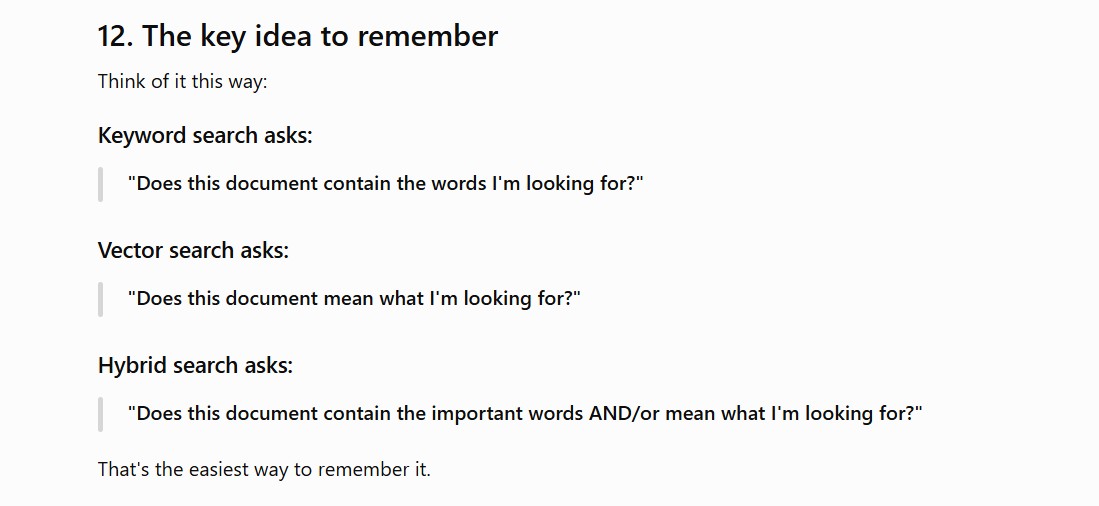Image resolution: width=1099 pixels, height=506 pixels.
Task: Click the gray quote bar beside hybrid quote
Action: pos(100,414)
